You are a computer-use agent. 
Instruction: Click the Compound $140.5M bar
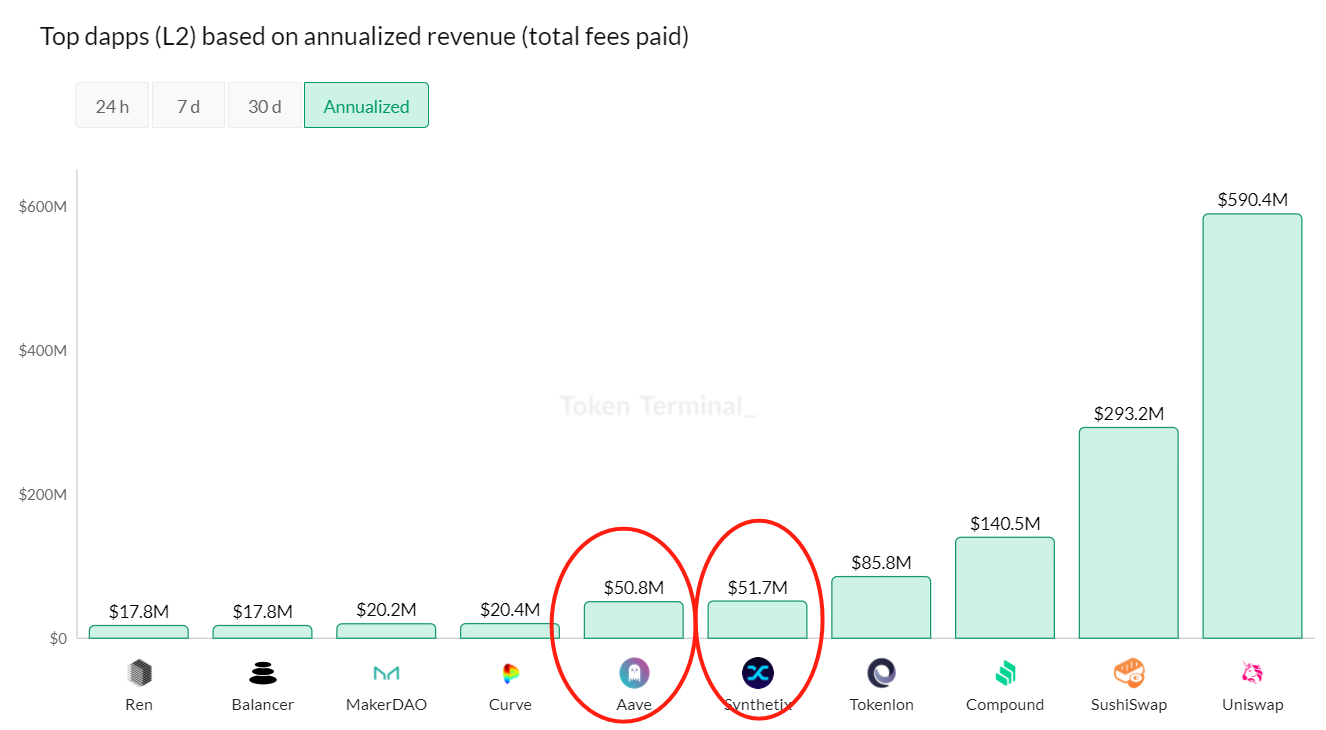[1005, 588]
